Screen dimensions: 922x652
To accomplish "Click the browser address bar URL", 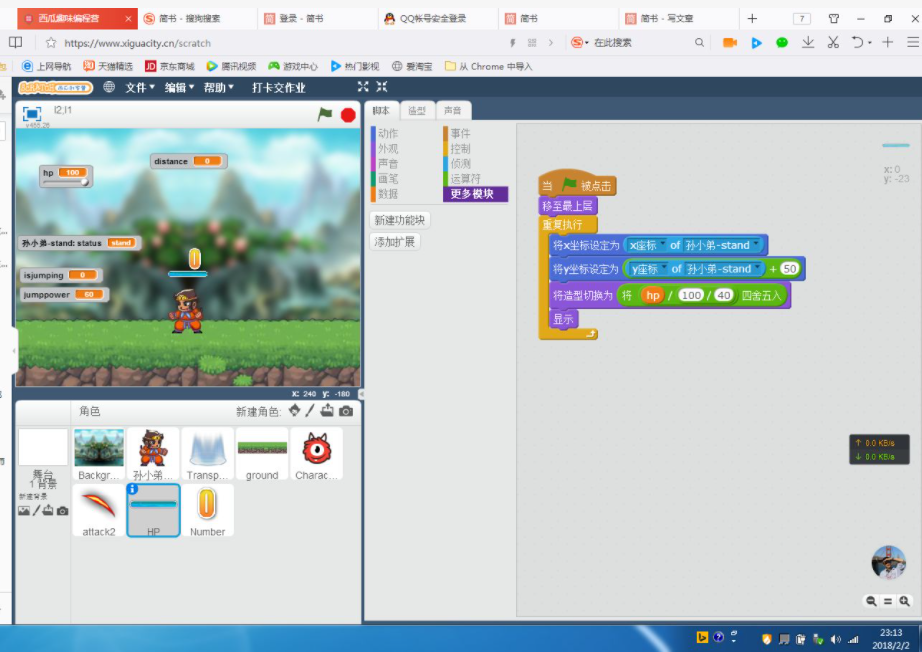I will pos(137,43).
